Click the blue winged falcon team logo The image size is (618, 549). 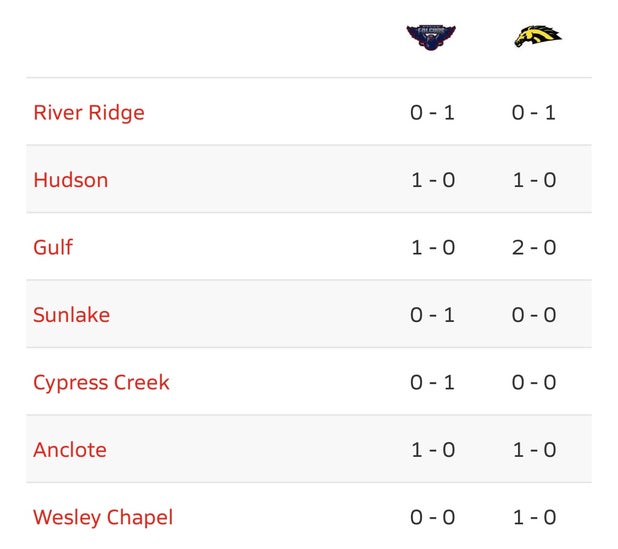(x=431, y=37)
